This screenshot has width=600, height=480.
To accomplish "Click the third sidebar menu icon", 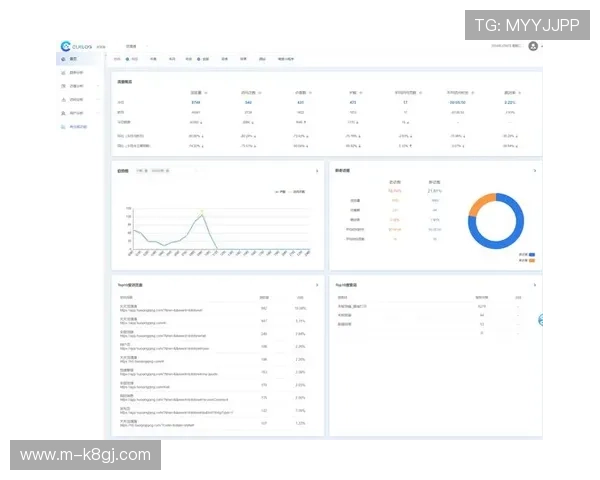I will (62, 87).
